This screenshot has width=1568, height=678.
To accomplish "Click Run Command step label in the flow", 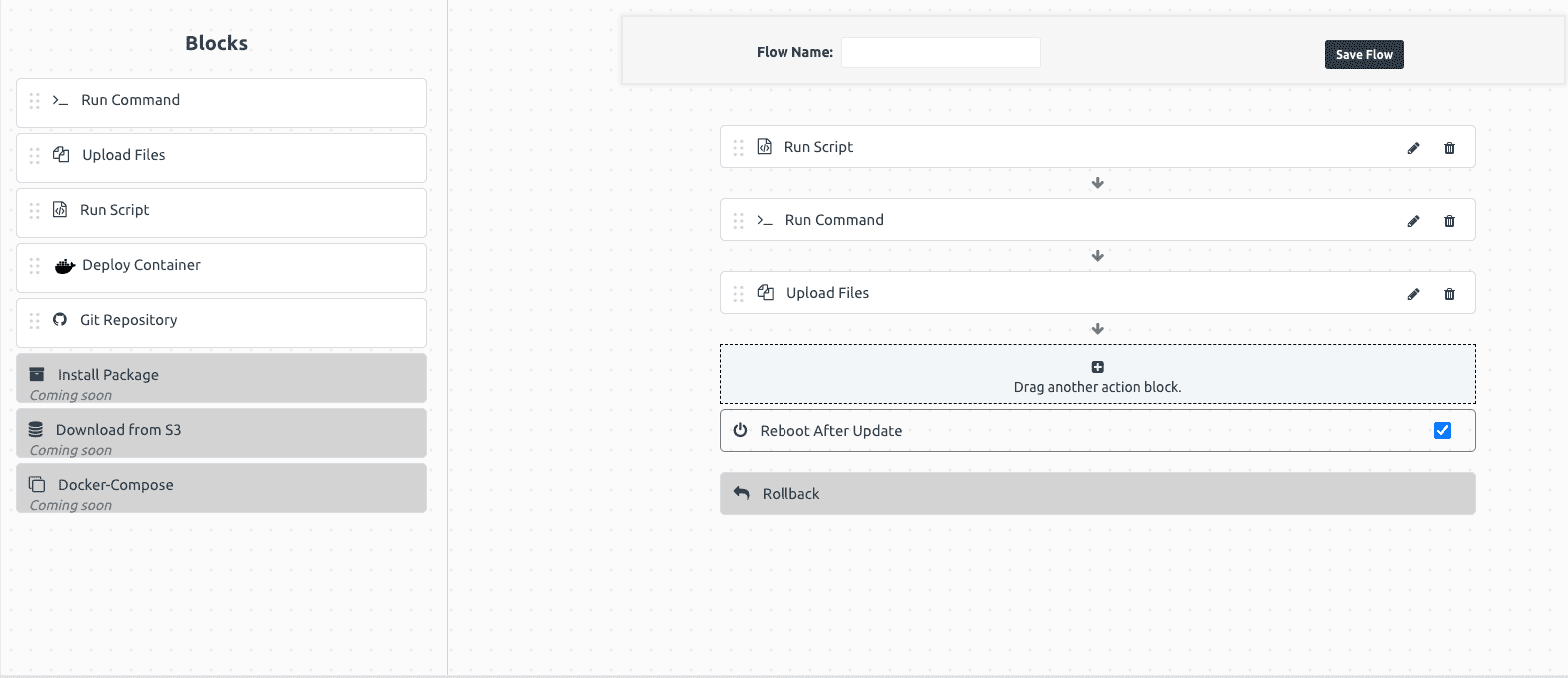I will [x=834, y=220].
